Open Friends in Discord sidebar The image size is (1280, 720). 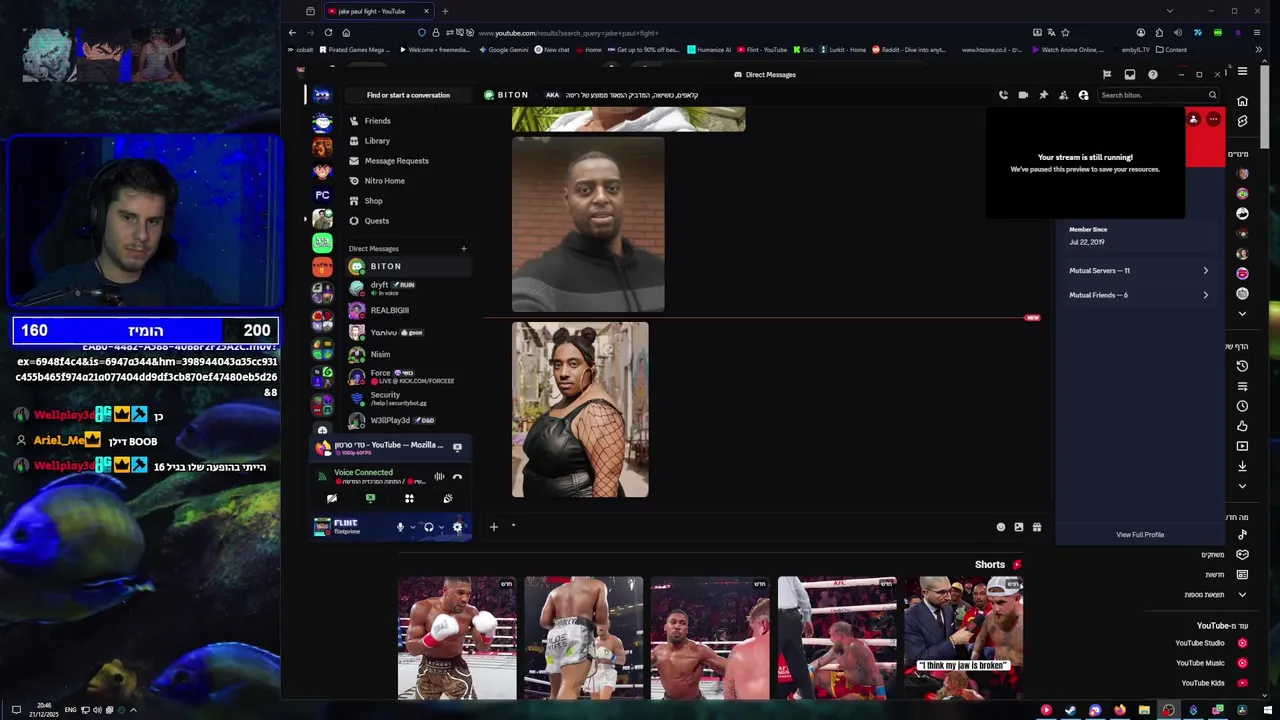tap(408, 121)
